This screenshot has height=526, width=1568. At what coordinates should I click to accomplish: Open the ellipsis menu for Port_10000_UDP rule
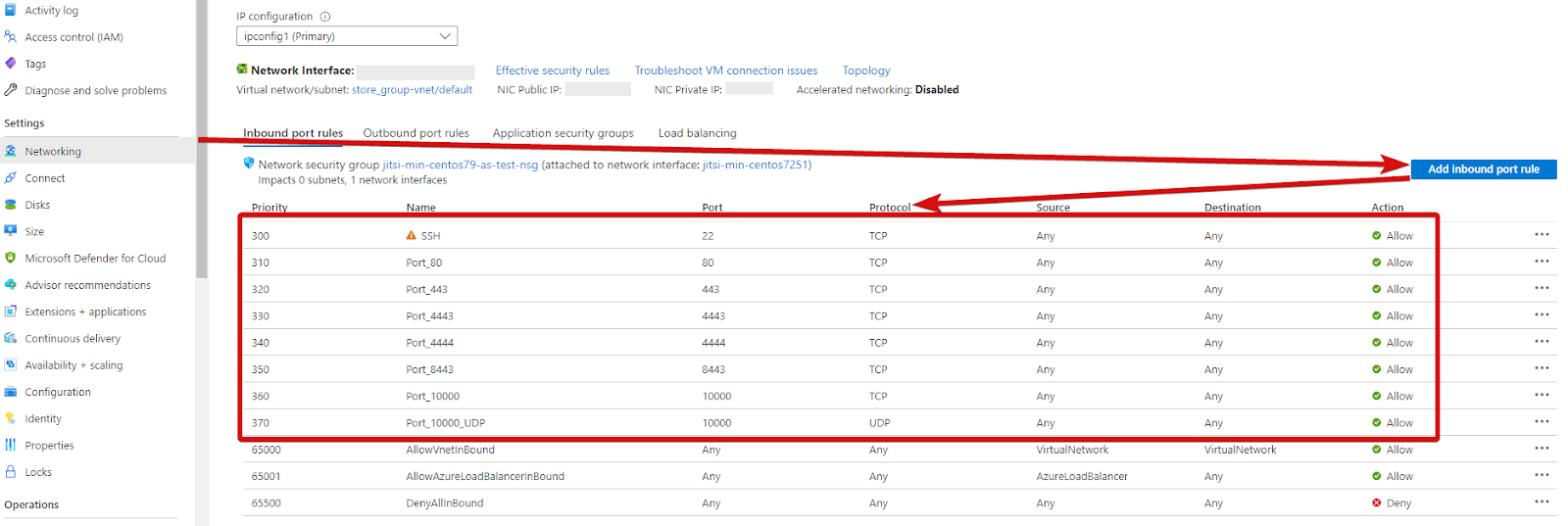click(1542, 421)
